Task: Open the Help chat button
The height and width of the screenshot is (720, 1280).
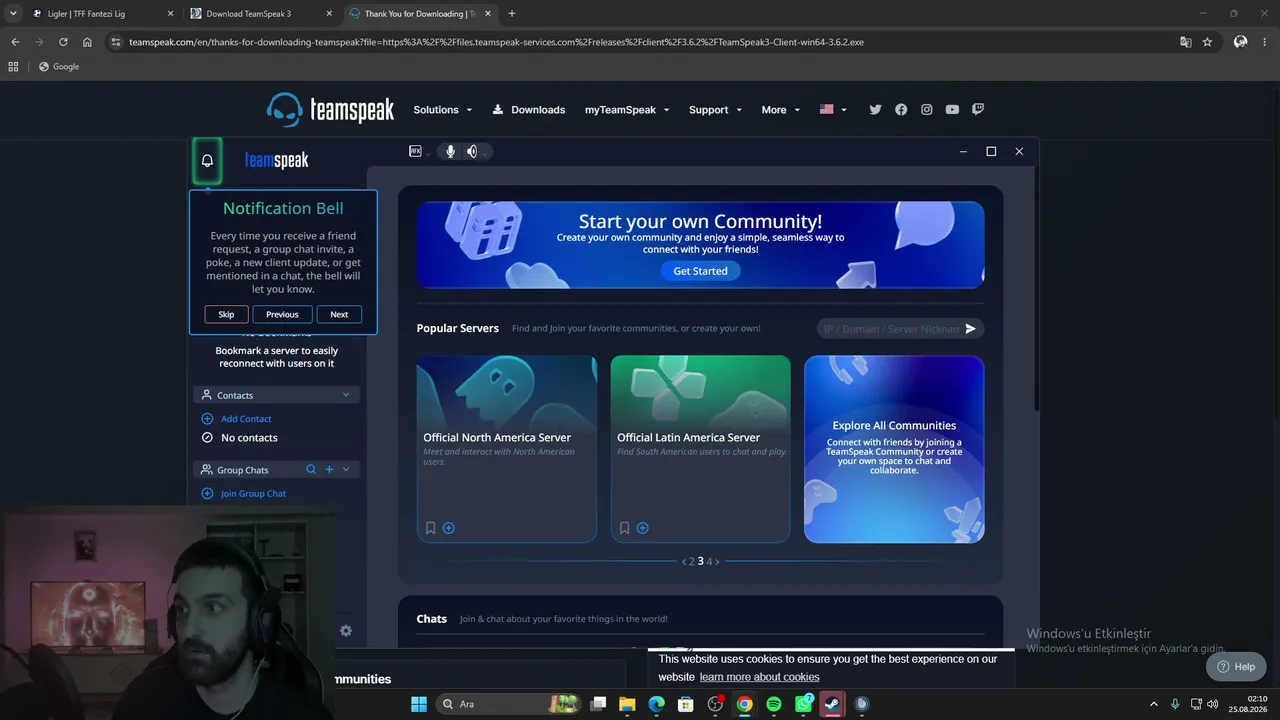Action: click(1236, 667)
